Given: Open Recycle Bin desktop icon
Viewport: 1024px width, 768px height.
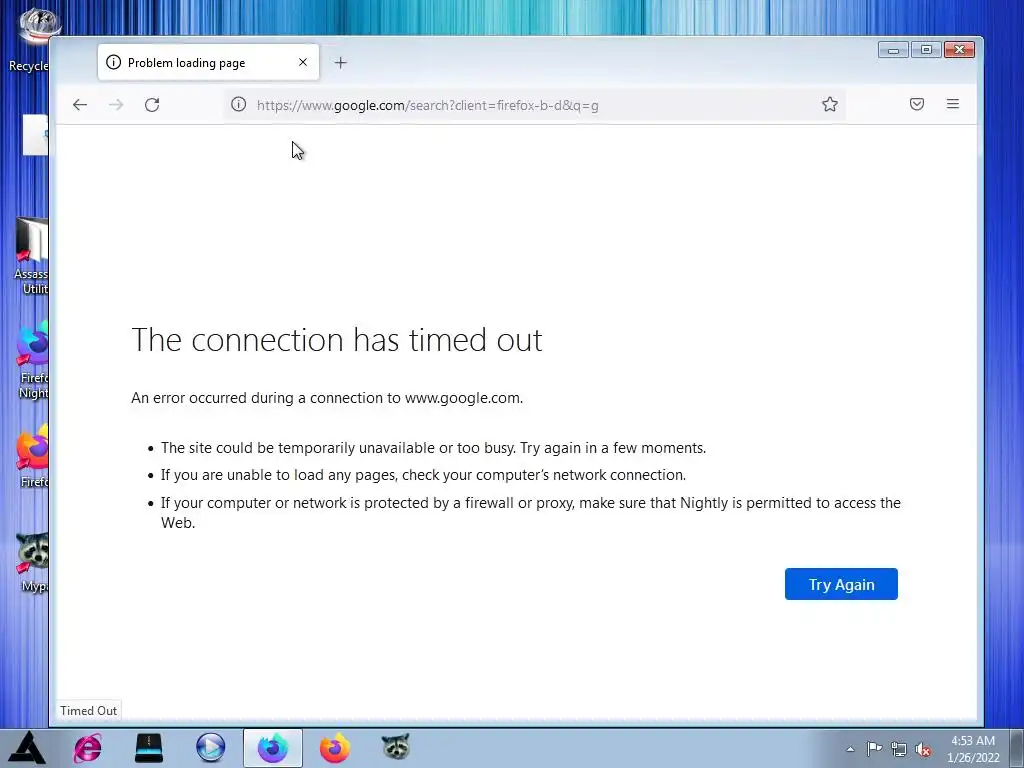Looking at the screenshot, I should (28, 40).
